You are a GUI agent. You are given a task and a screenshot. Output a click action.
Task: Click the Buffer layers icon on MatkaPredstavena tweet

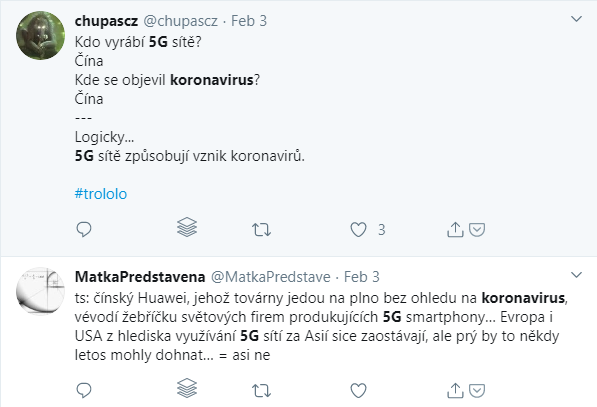(187, 388)
